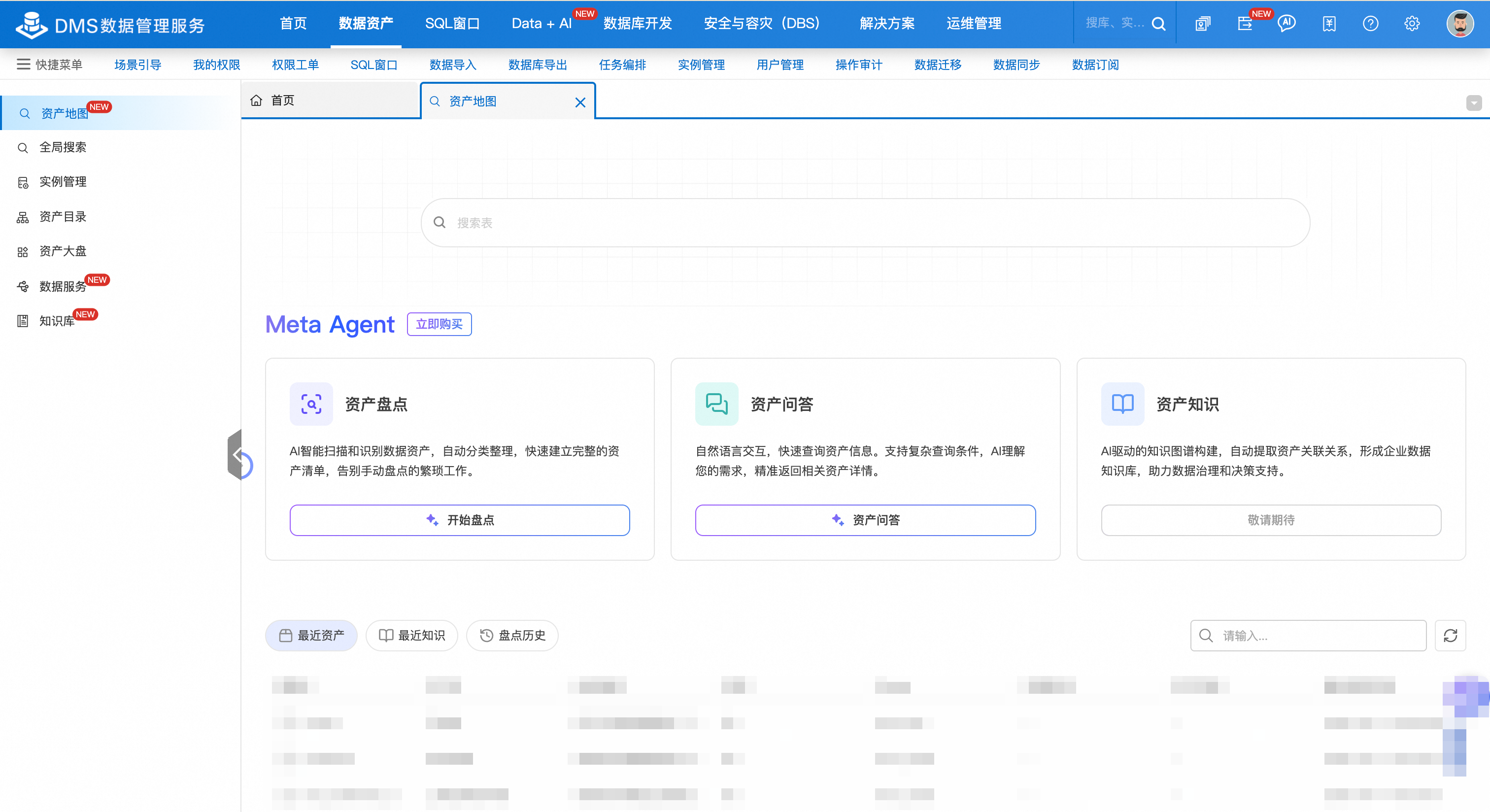Switch to the 盘点历史 filter

click(512, 636)
